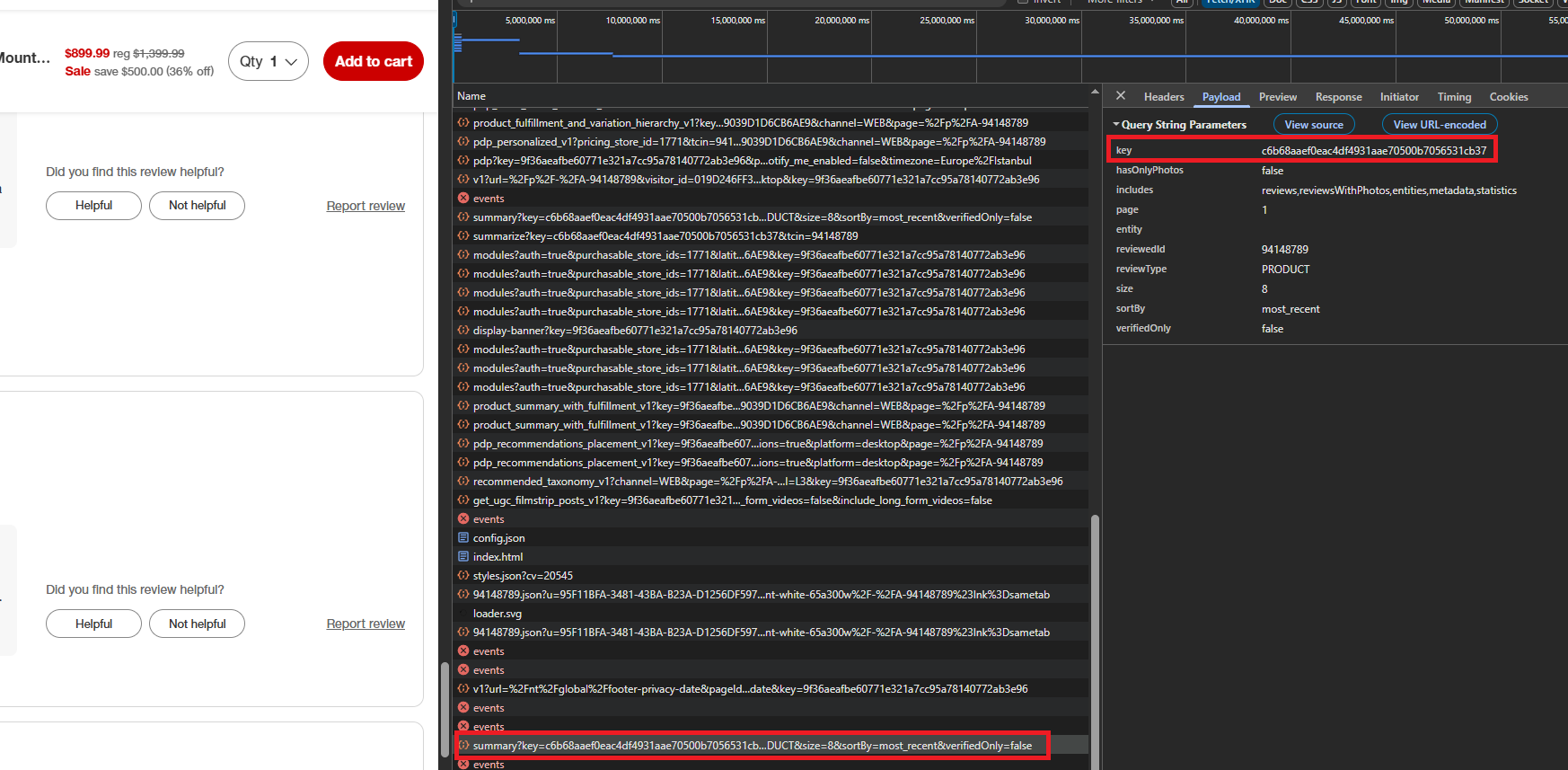This screenshot has height=770, width=1568.
Task: View the Cookies tab
Action: (x=1509, y=97)
